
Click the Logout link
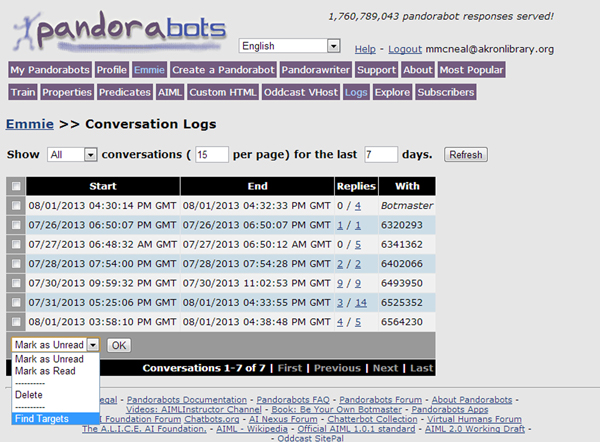405,49
